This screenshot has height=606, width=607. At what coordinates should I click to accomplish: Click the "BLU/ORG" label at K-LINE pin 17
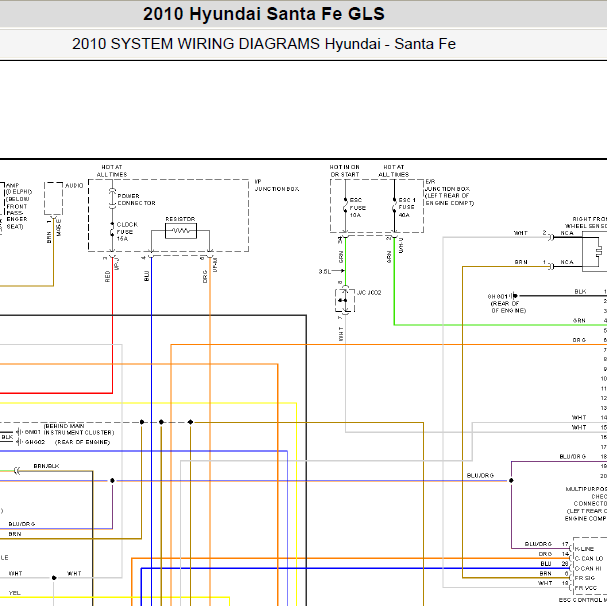coord(538,544)
